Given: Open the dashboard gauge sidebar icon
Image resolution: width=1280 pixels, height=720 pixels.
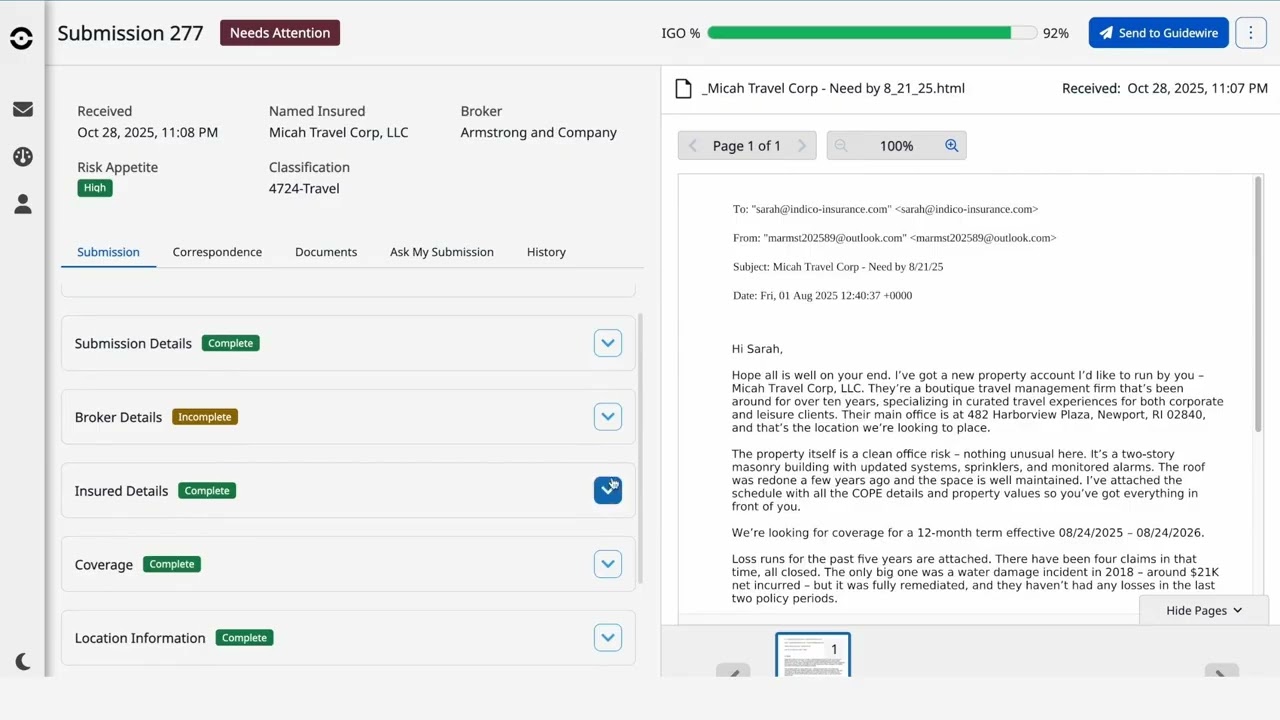Looking at the screenshot, I should (x=22, y=157).
